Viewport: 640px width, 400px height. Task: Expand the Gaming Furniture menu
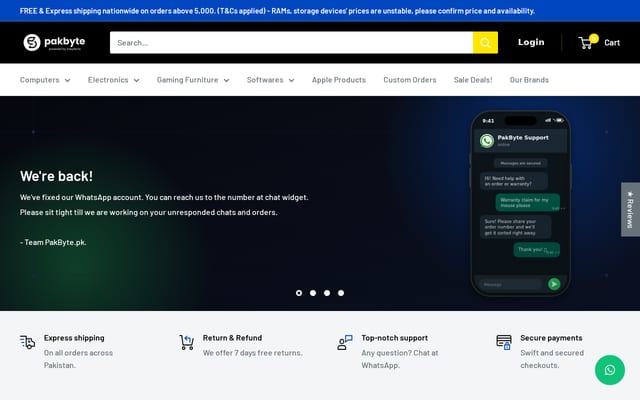(x=193, y=80)
